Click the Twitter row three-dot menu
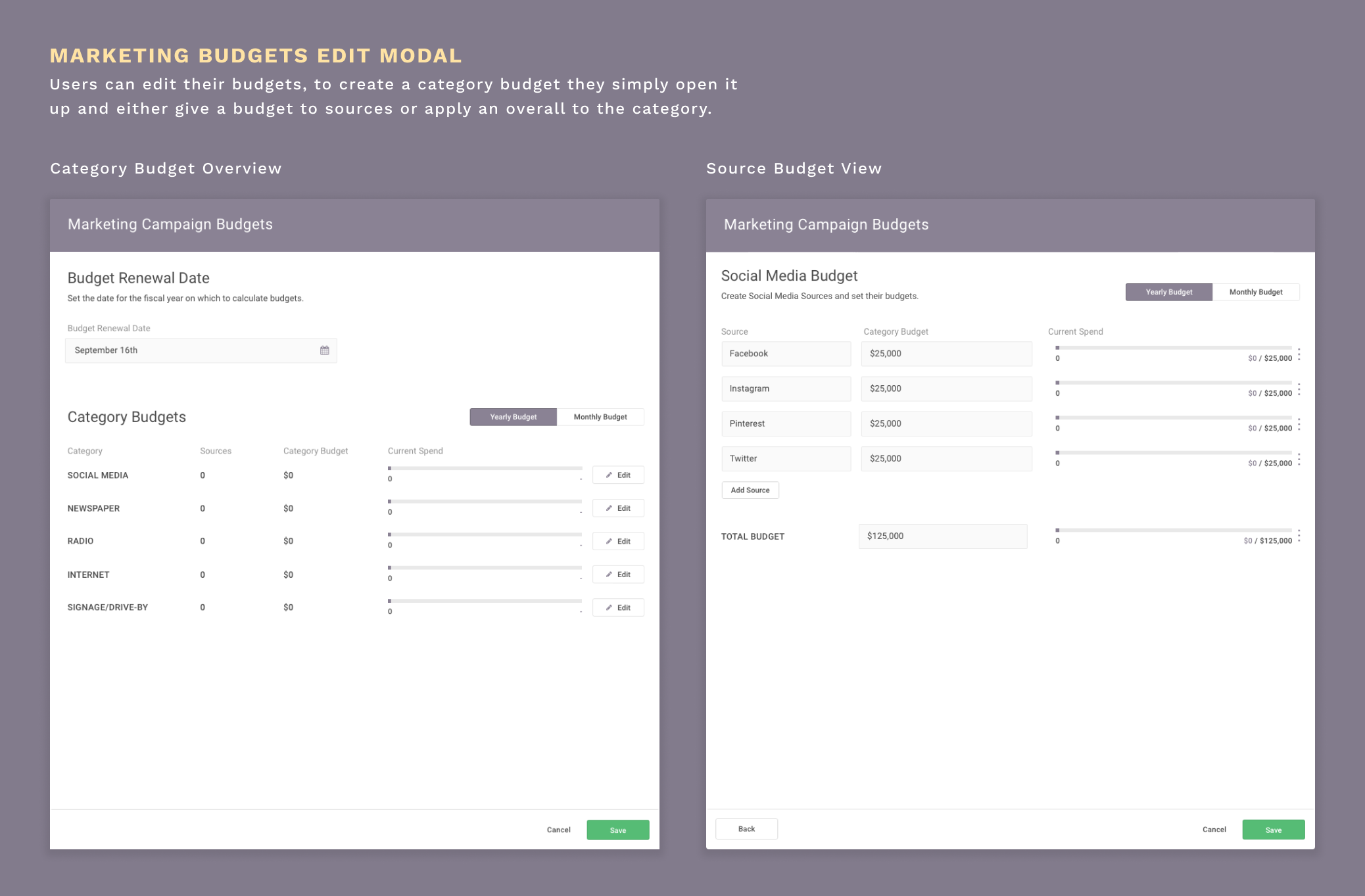This screenshot has height=896, width=1365. [1299, 459]
